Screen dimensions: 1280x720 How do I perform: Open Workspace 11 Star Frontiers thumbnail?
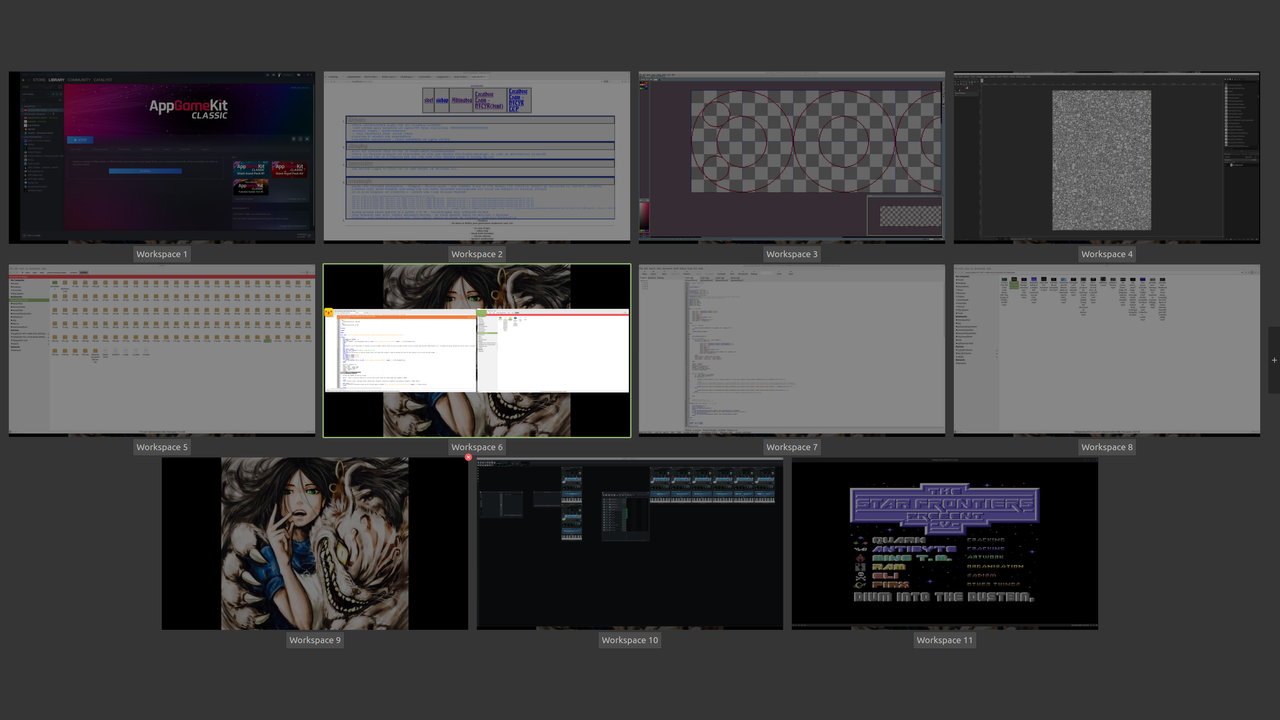(945, 543)
